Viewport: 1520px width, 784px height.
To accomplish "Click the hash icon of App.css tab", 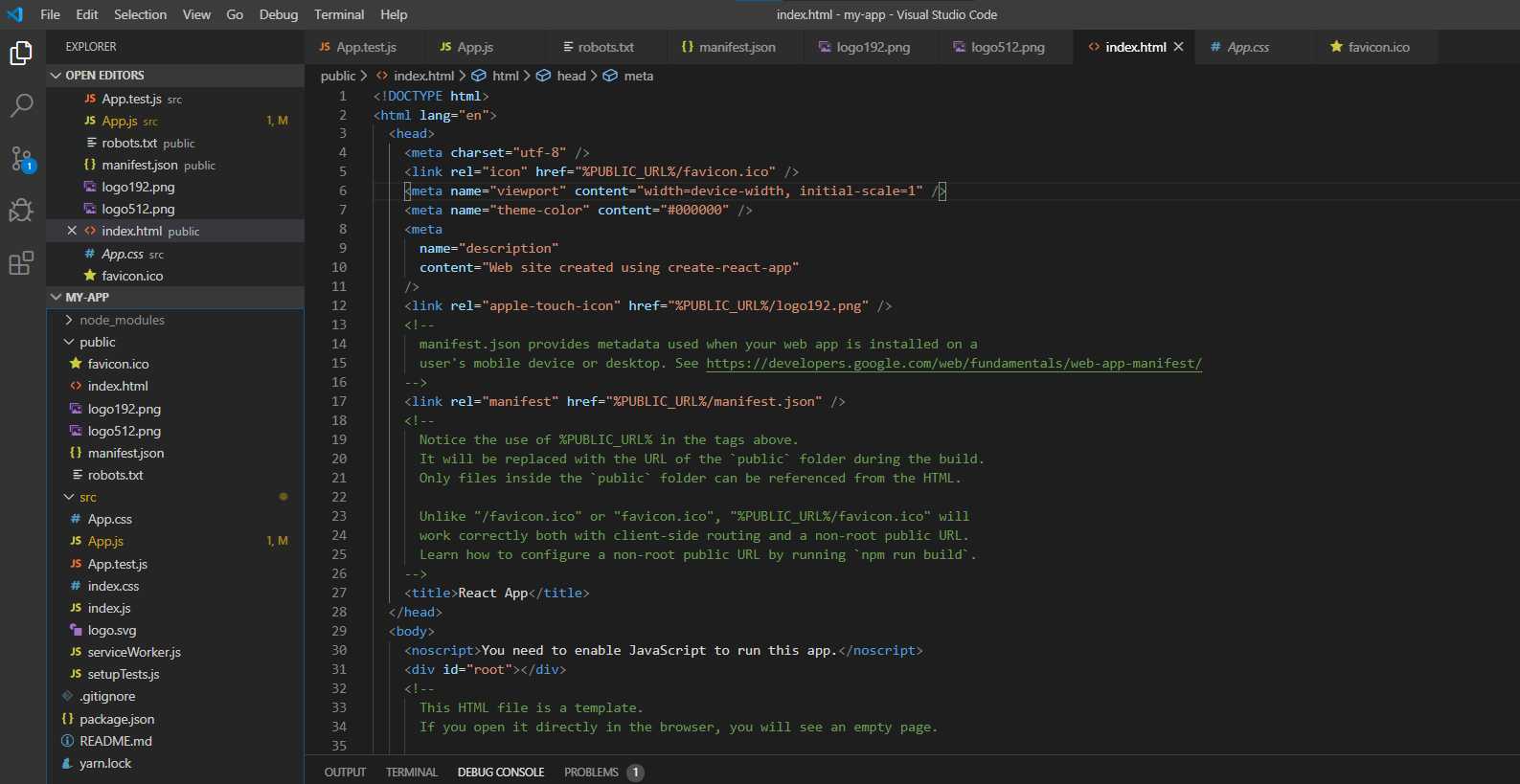I will (1215, 47).
